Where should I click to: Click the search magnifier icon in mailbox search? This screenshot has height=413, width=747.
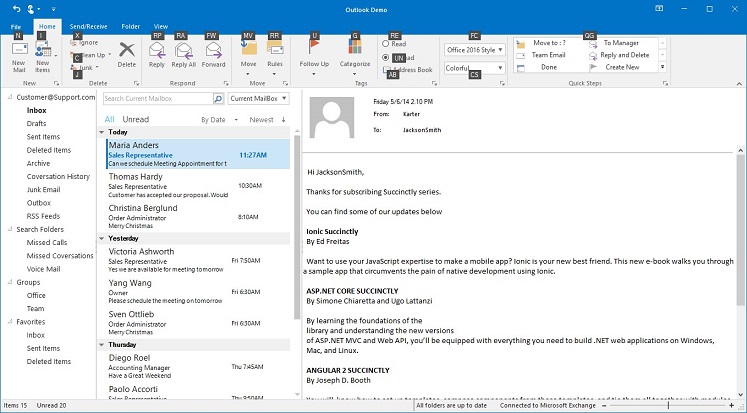[x=218, y=99]
